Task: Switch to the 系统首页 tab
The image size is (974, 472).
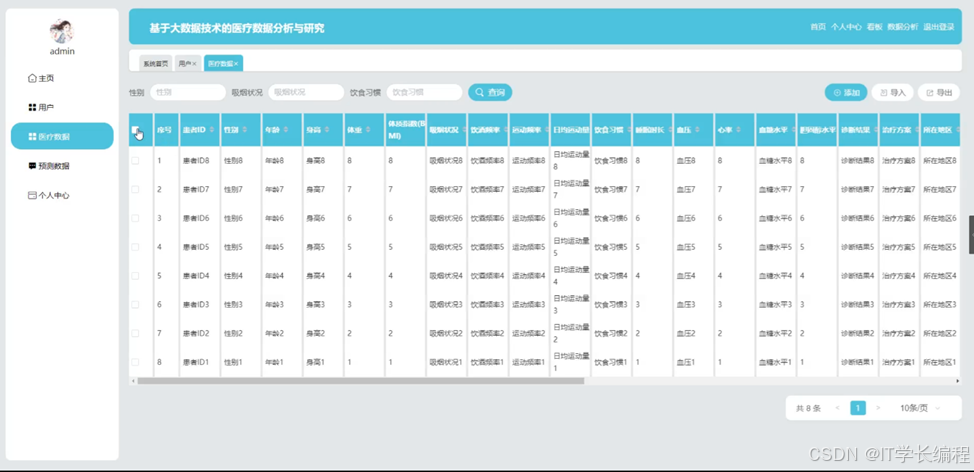Action: click(156, 63)
